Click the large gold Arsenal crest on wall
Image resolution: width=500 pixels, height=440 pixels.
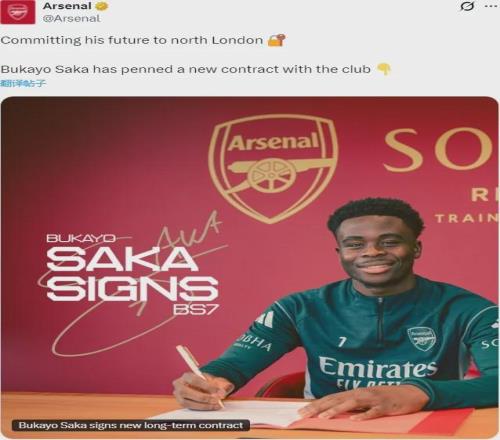click(273, 170)
